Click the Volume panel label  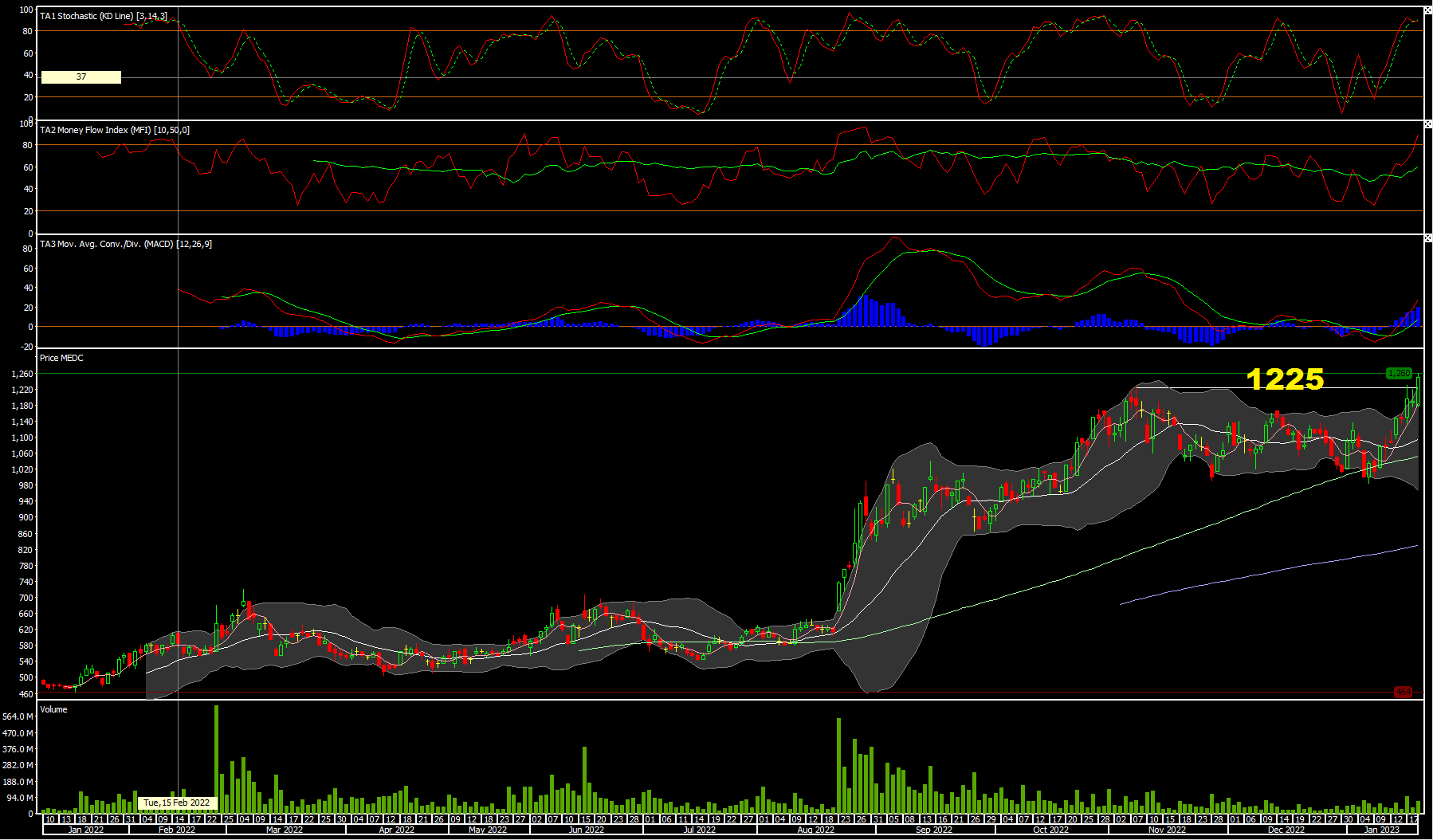[x=53, y=709]
